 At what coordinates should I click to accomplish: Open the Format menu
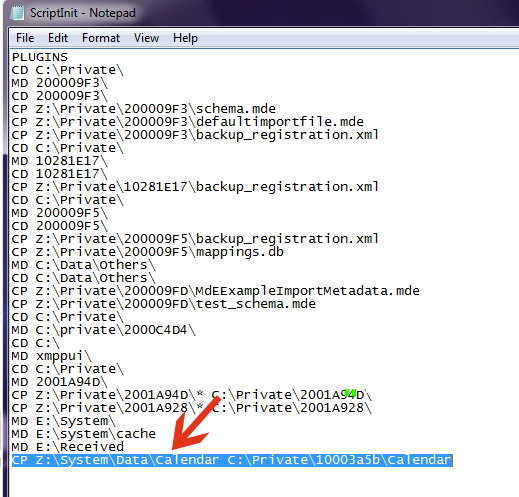click(101, 38)
